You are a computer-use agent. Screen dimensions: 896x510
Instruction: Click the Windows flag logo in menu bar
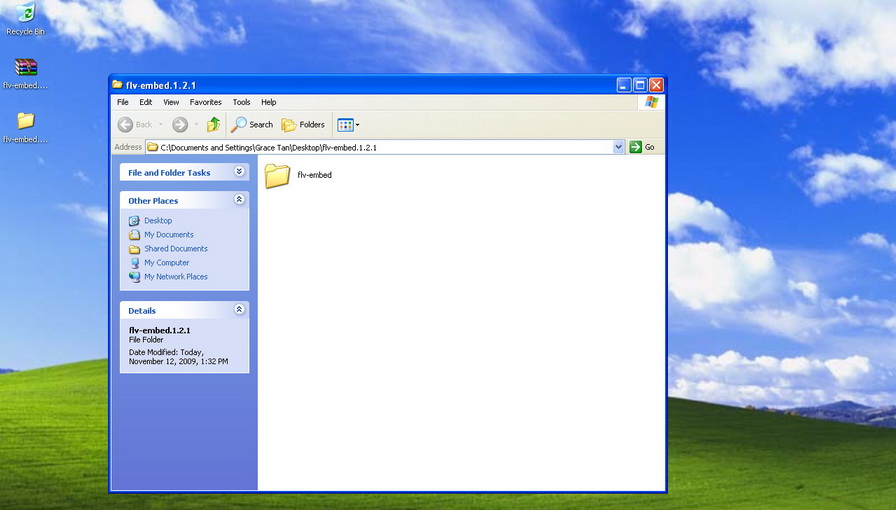[651, 102]
